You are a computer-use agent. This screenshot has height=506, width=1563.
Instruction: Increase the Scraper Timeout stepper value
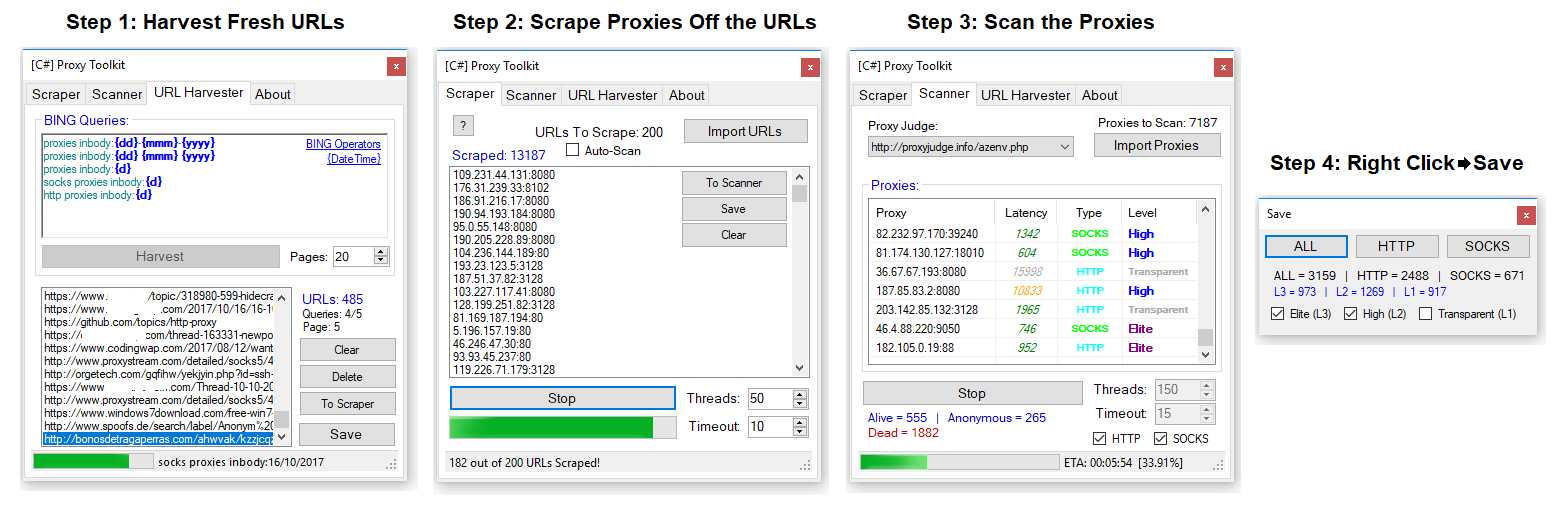(798, 421)
